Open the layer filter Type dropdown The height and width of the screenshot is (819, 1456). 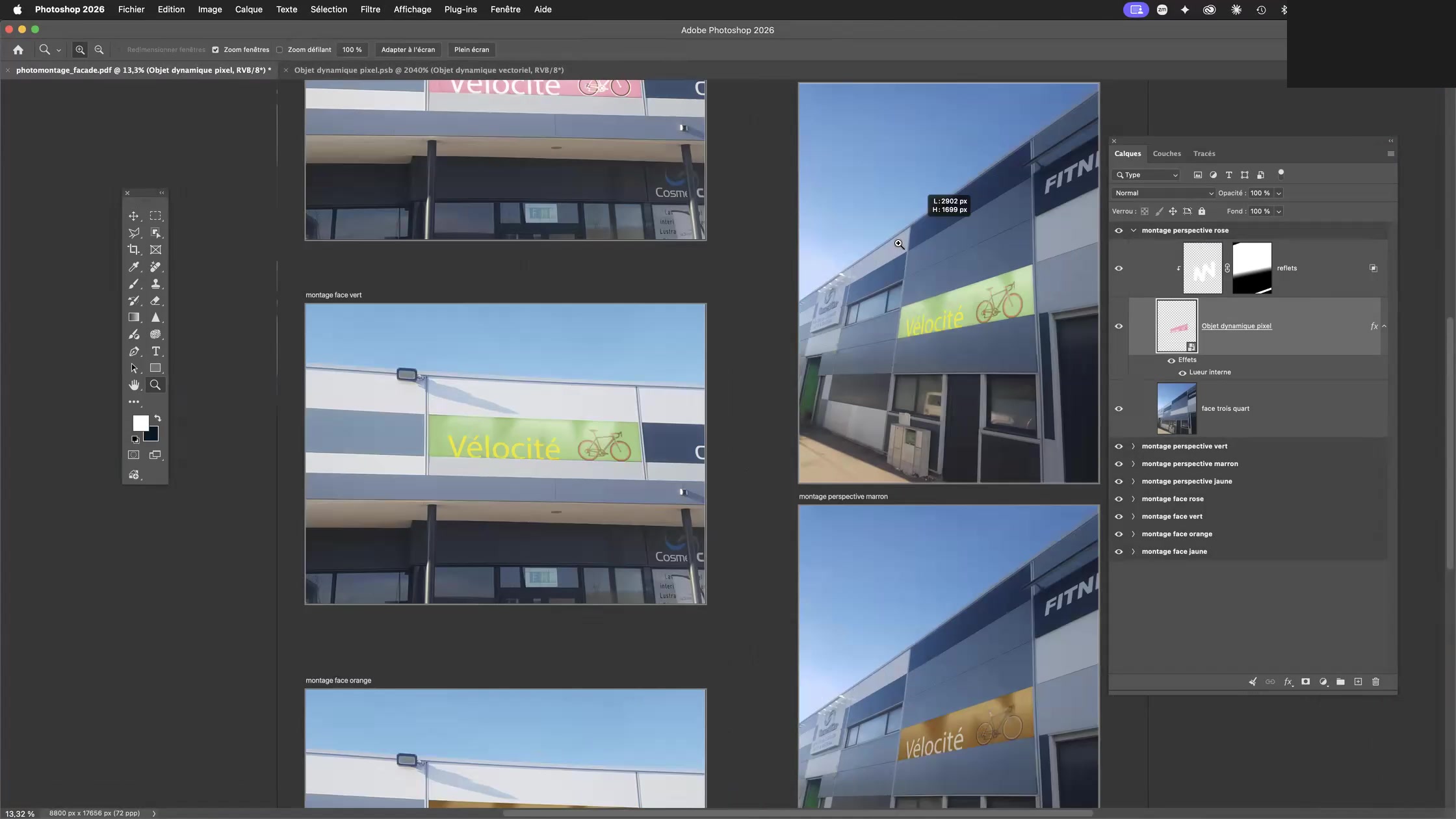(x=1147, y=175)
